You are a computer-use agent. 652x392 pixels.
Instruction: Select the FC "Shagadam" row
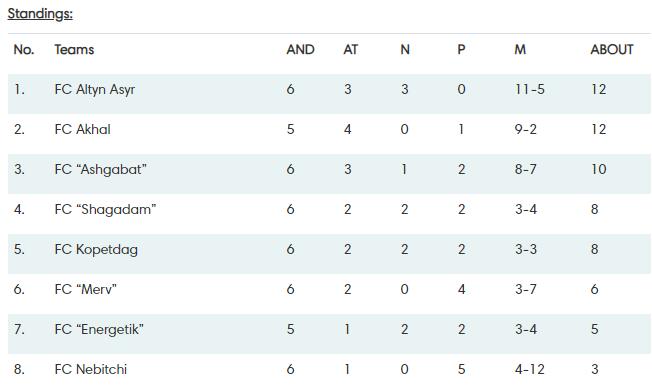329,209
